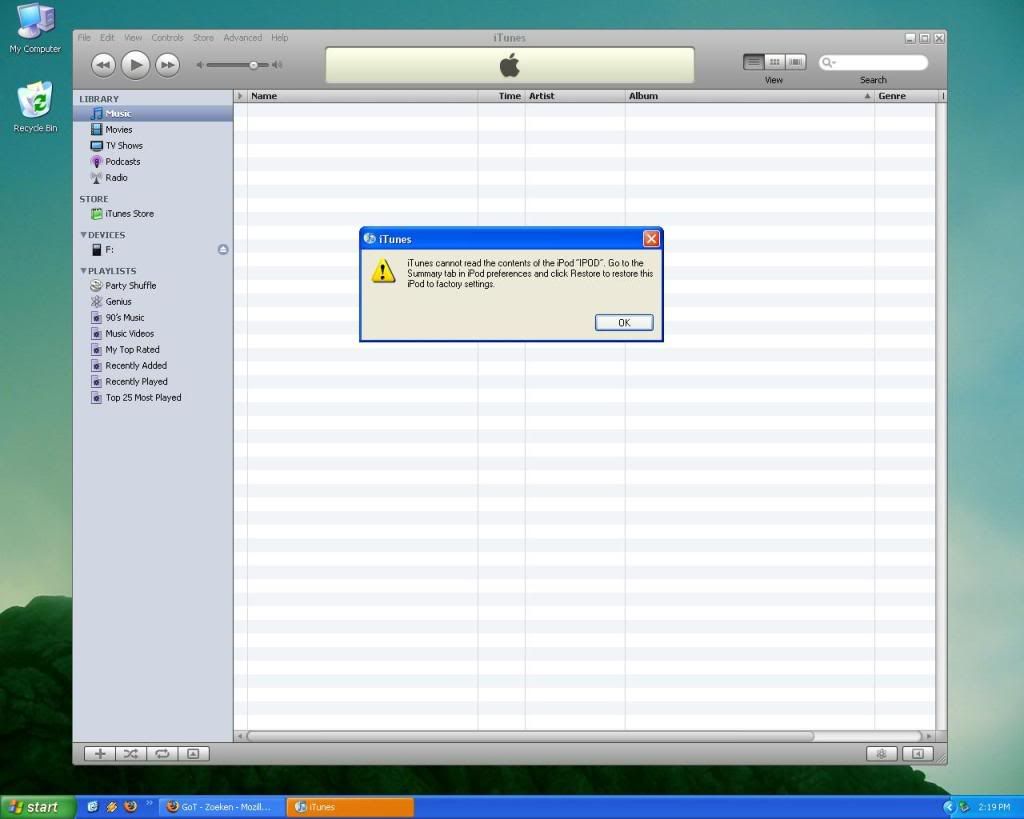1024x819 pixels.
Task: Open the iTunes Store
Action: (x=129, y=214)
